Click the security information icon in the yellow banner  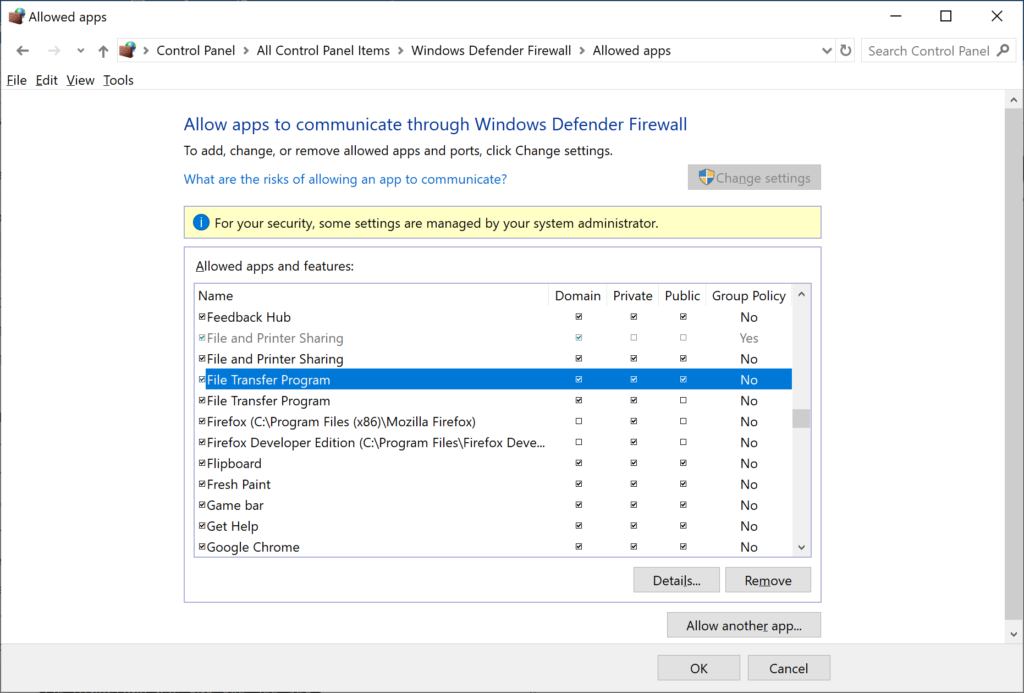[201, 222]
